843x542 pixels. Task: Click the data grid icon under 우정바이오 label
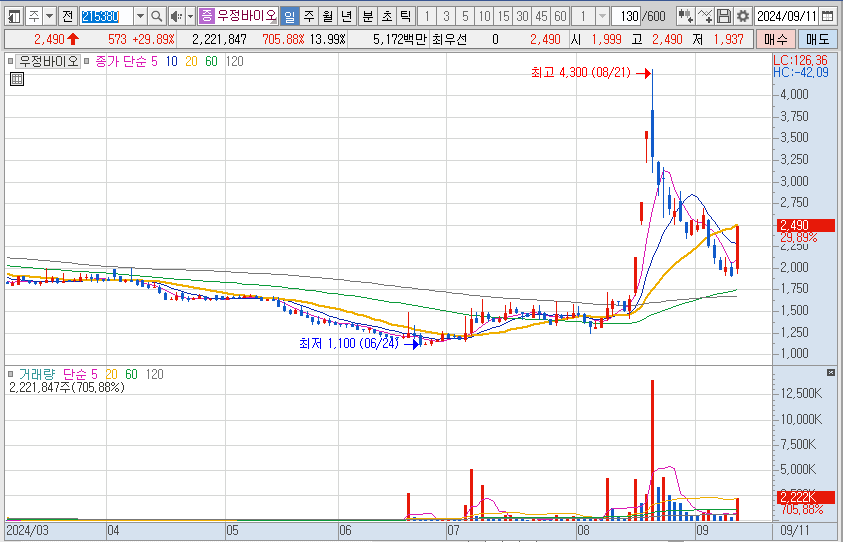click(17, 80)
